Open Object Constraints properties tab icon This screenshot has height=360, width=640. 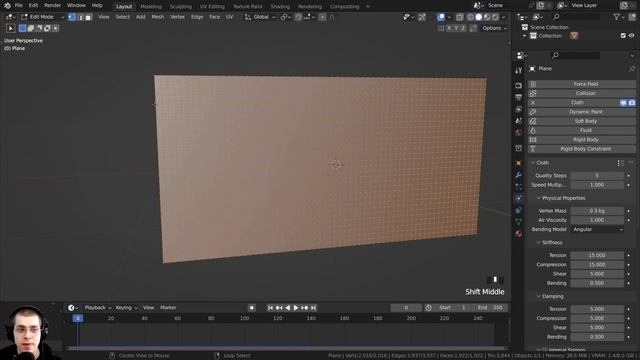[x=518, y=210]
